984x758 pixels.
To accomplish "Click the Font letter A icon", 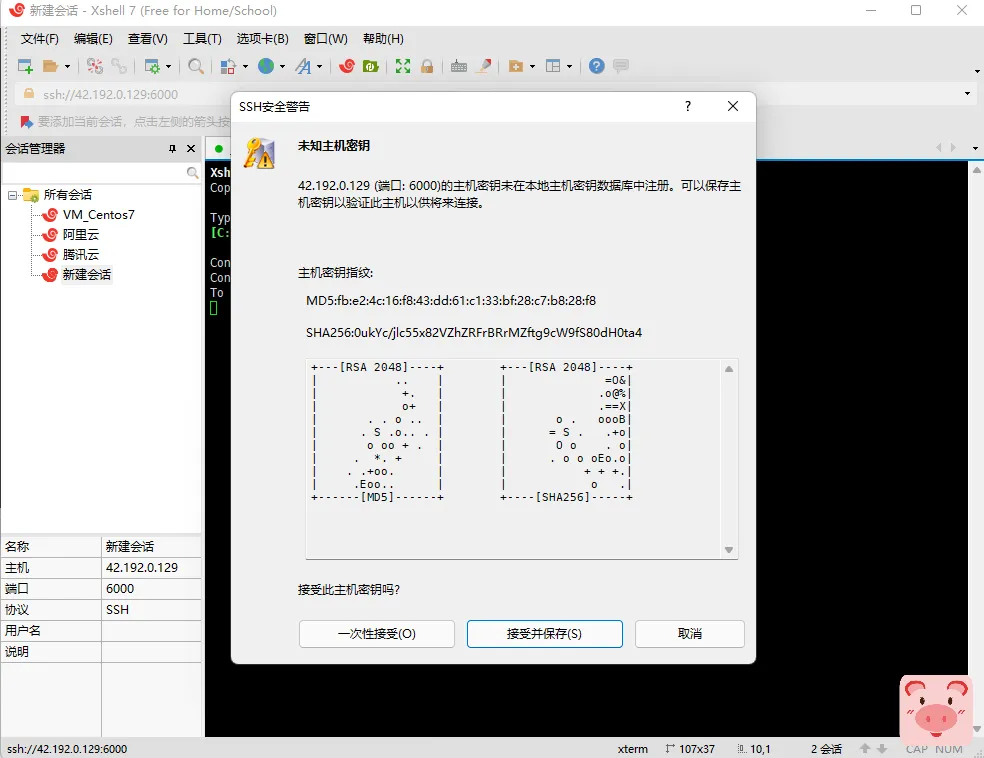I will point(304,66).
